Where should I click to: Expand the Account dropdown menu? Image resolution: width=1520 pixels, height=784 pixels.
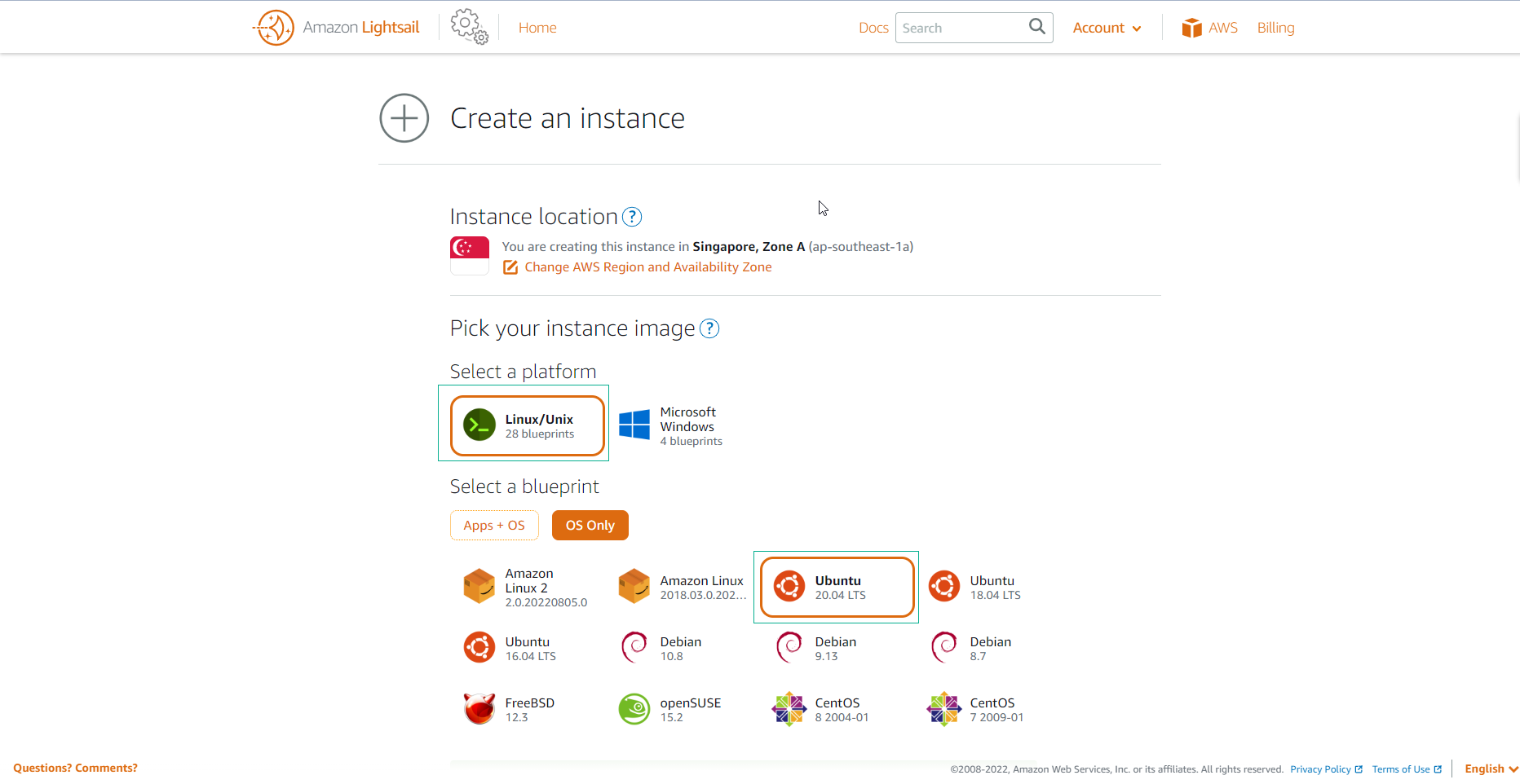click(1107, 28)
